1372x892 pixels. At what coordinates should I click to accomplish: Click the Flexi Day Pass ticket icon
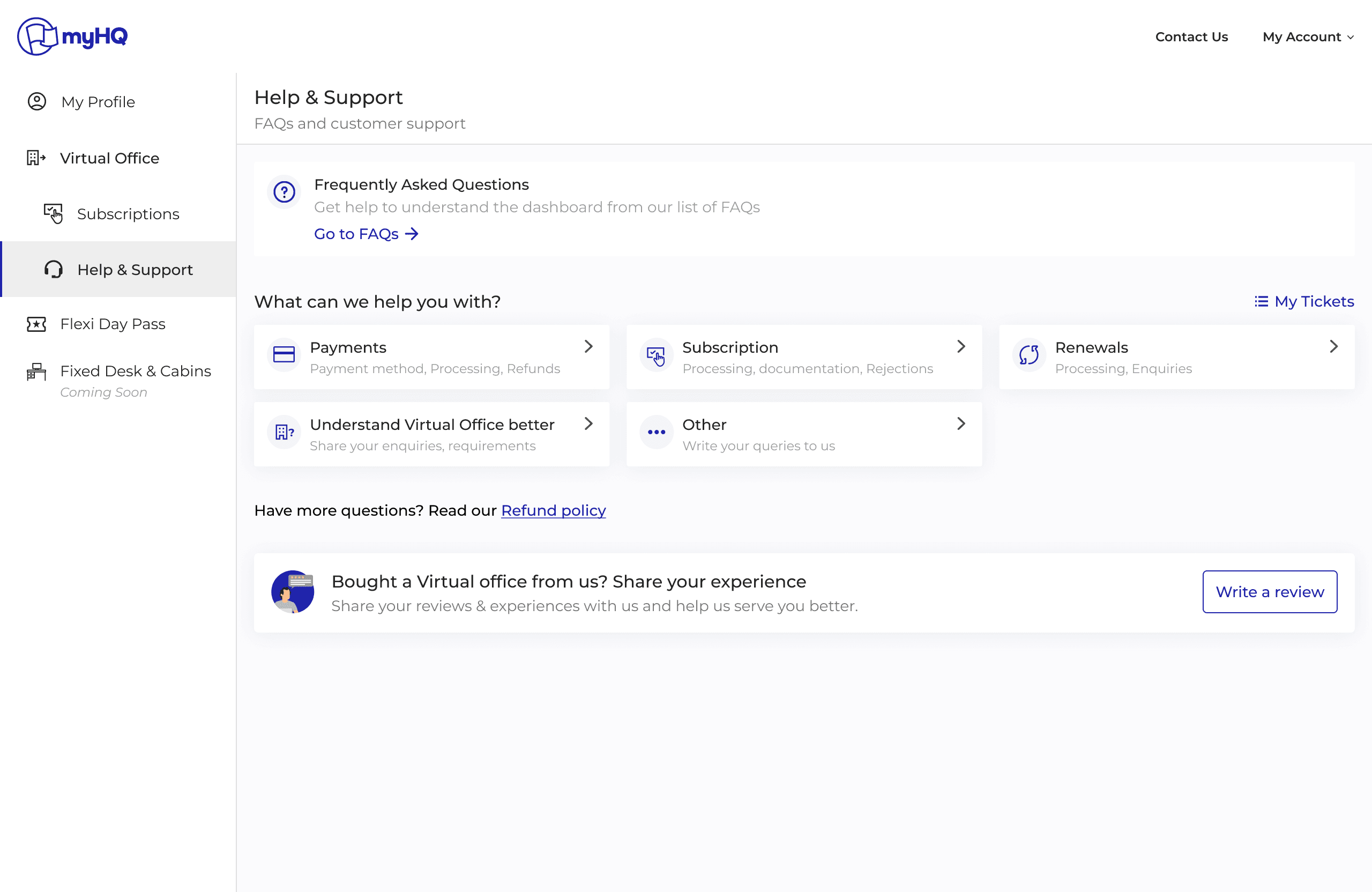pos(36,324)
